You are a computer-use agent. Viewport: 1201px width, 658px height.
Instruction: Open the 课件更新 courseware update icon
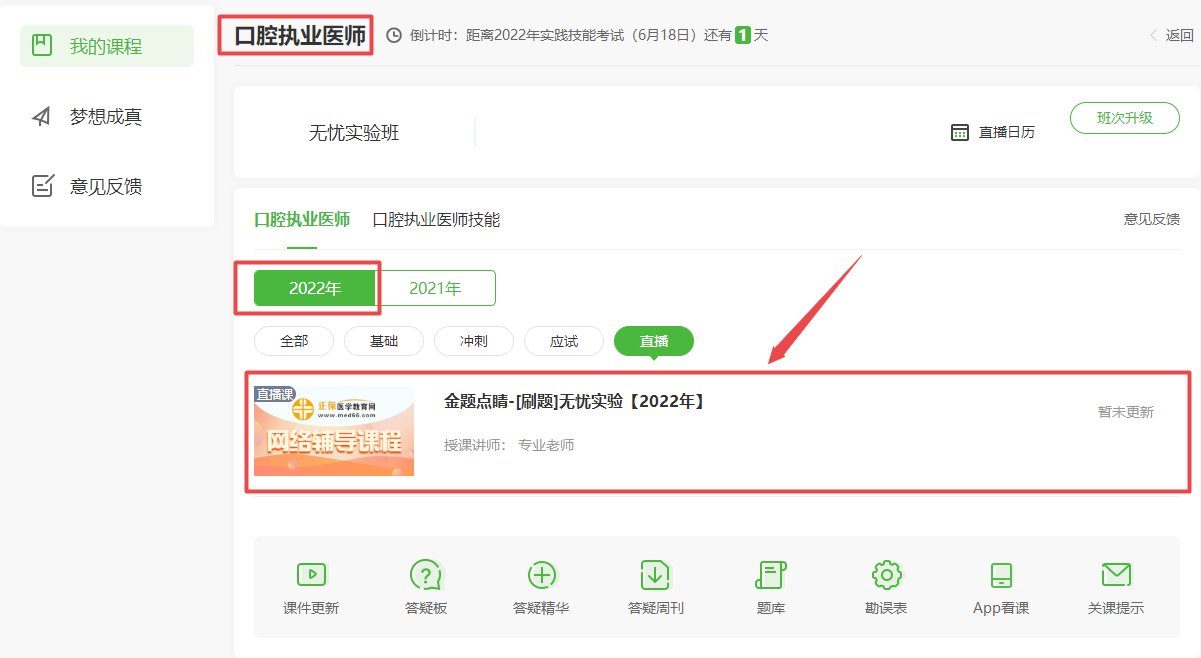311,575
